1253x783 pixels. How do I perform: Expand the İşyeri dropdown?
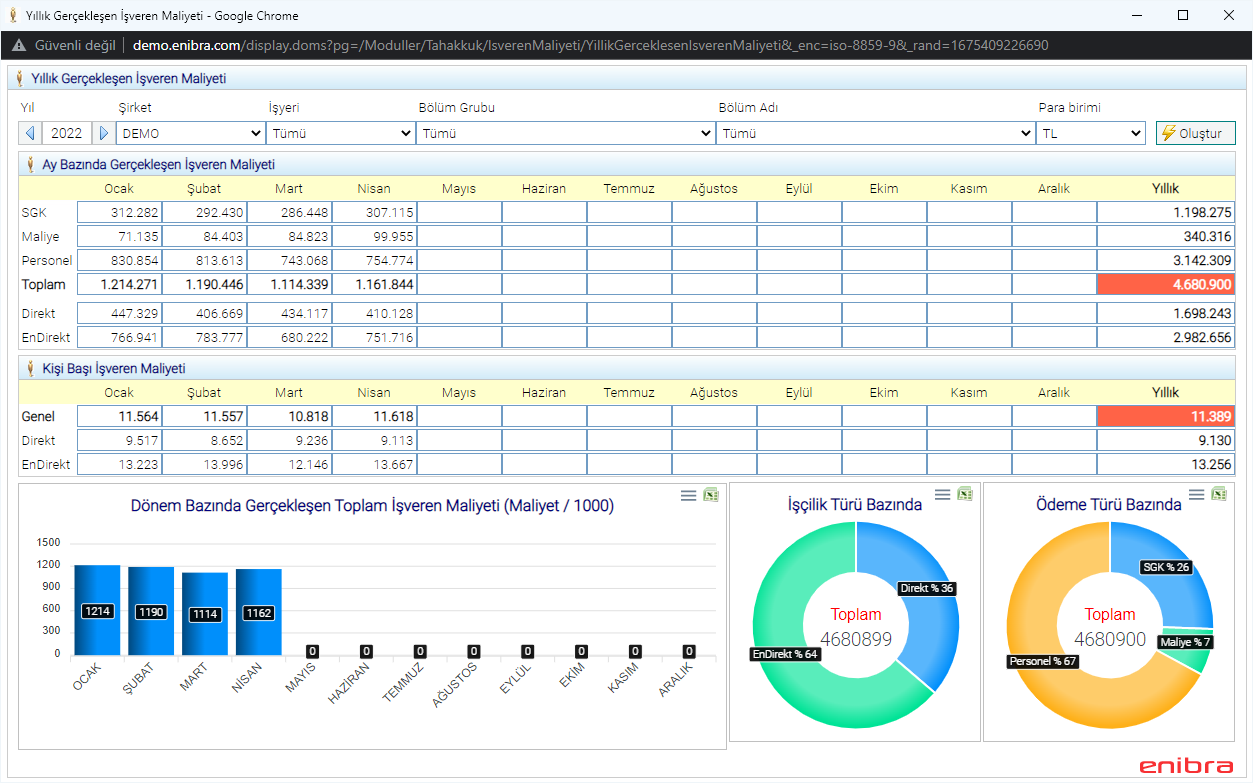340,133
